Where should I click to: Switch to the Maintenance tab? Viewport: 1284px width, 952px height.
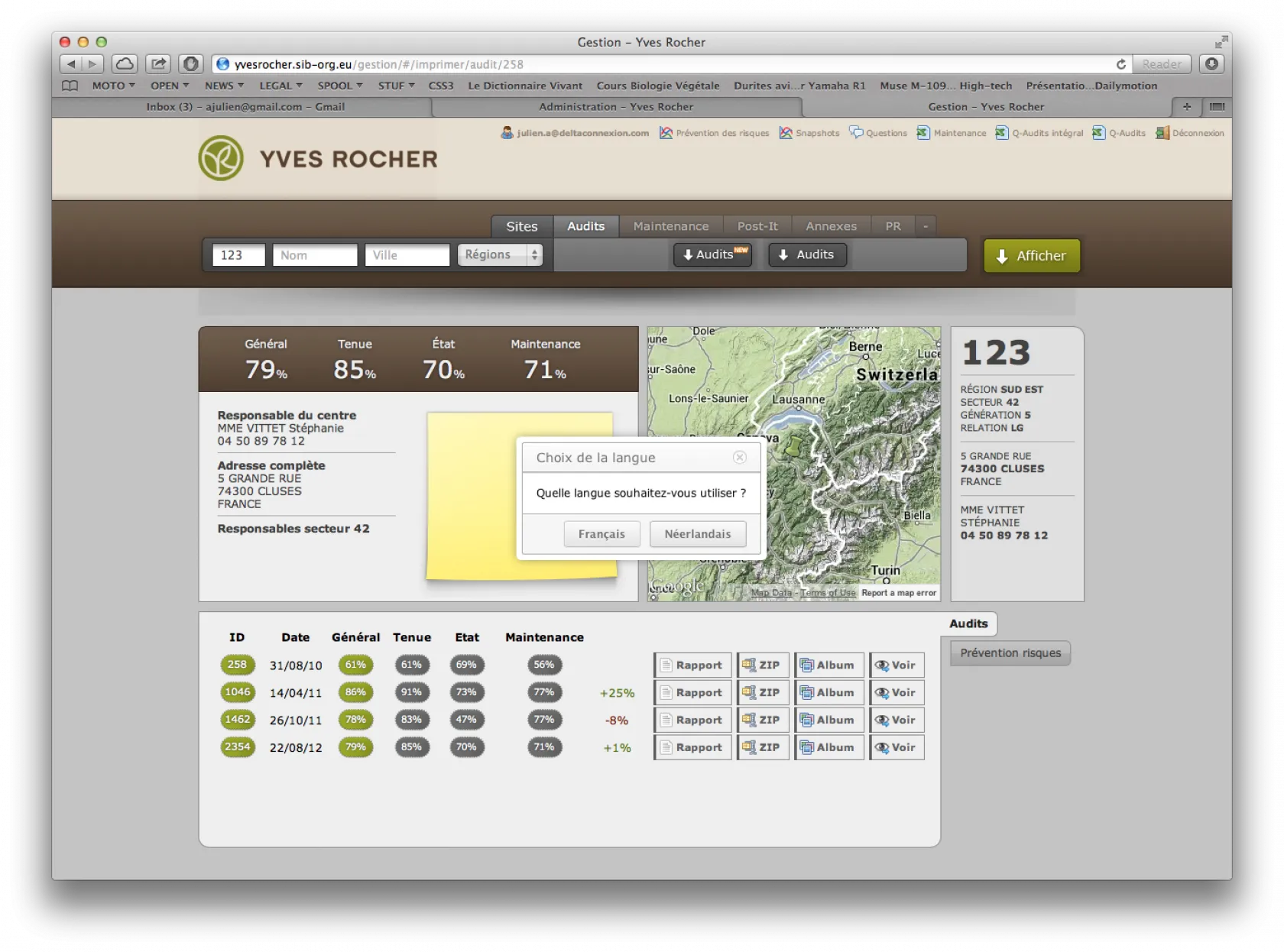pyautogui.click(x=670, y=226)
